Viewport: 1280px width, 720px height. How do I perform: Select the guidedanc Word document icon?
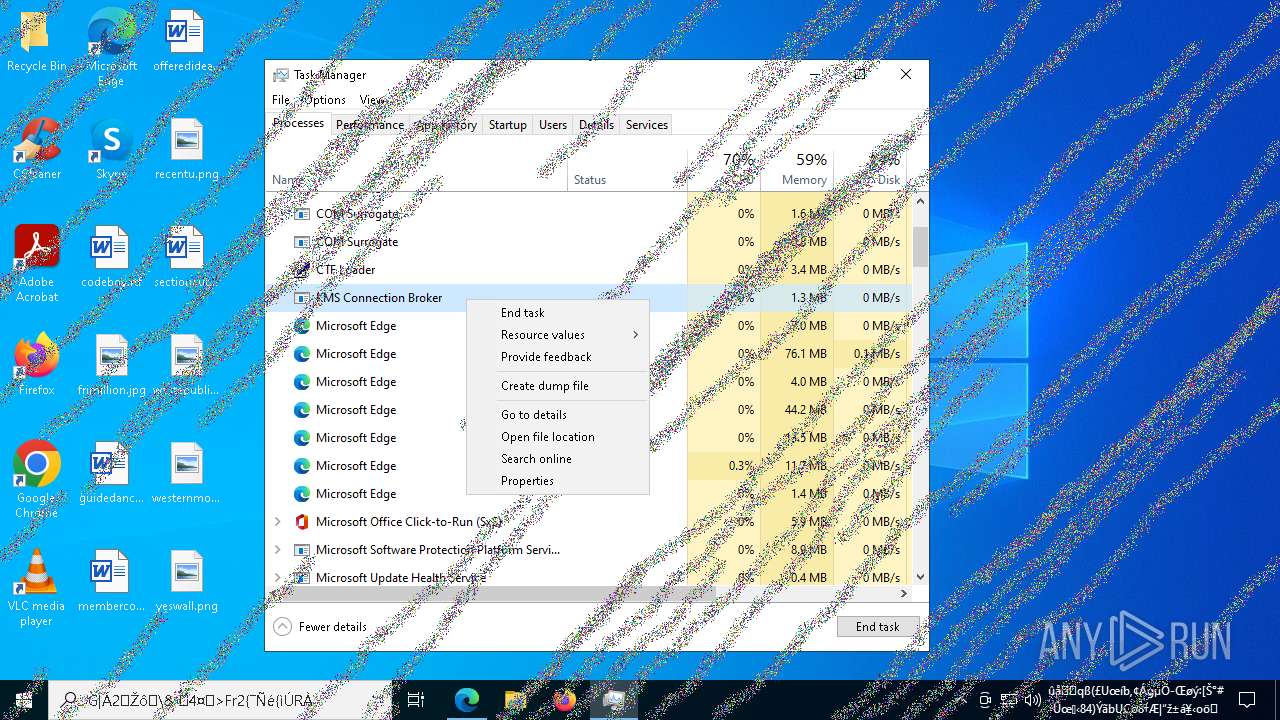point(110,474)
